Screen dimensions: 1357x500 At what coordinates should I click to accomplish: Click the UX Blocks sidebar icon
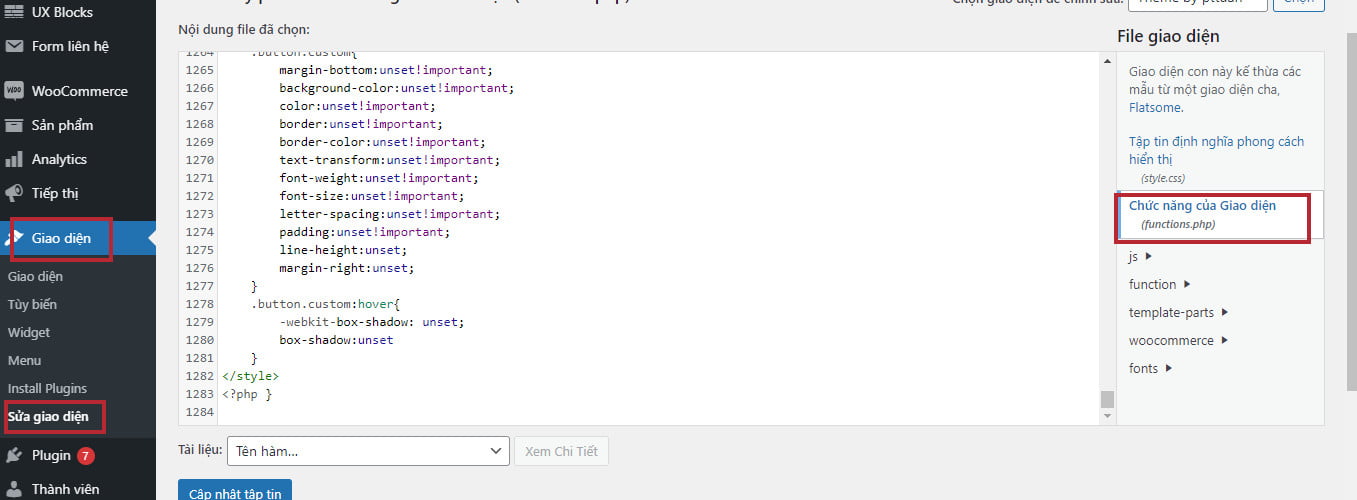point(14,12)
